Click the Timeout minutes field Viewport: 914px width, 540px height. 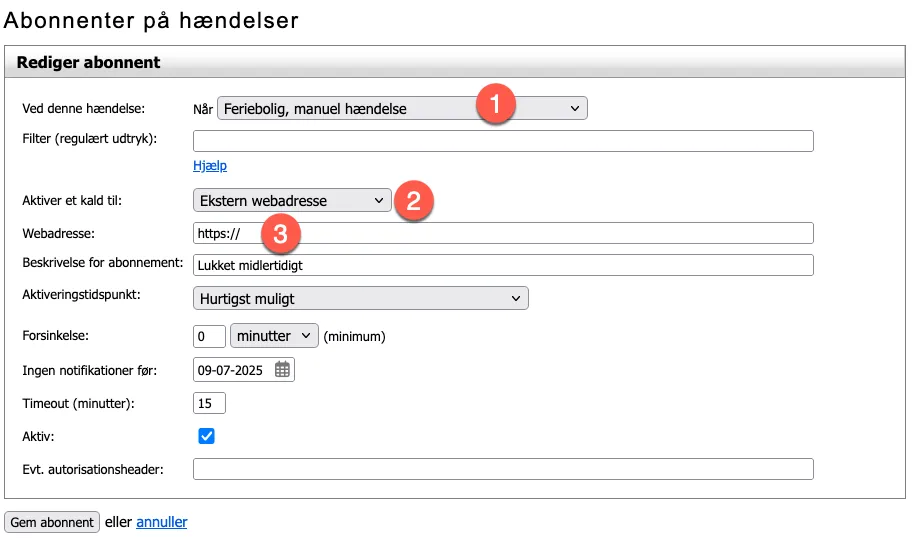pos(209,403)
